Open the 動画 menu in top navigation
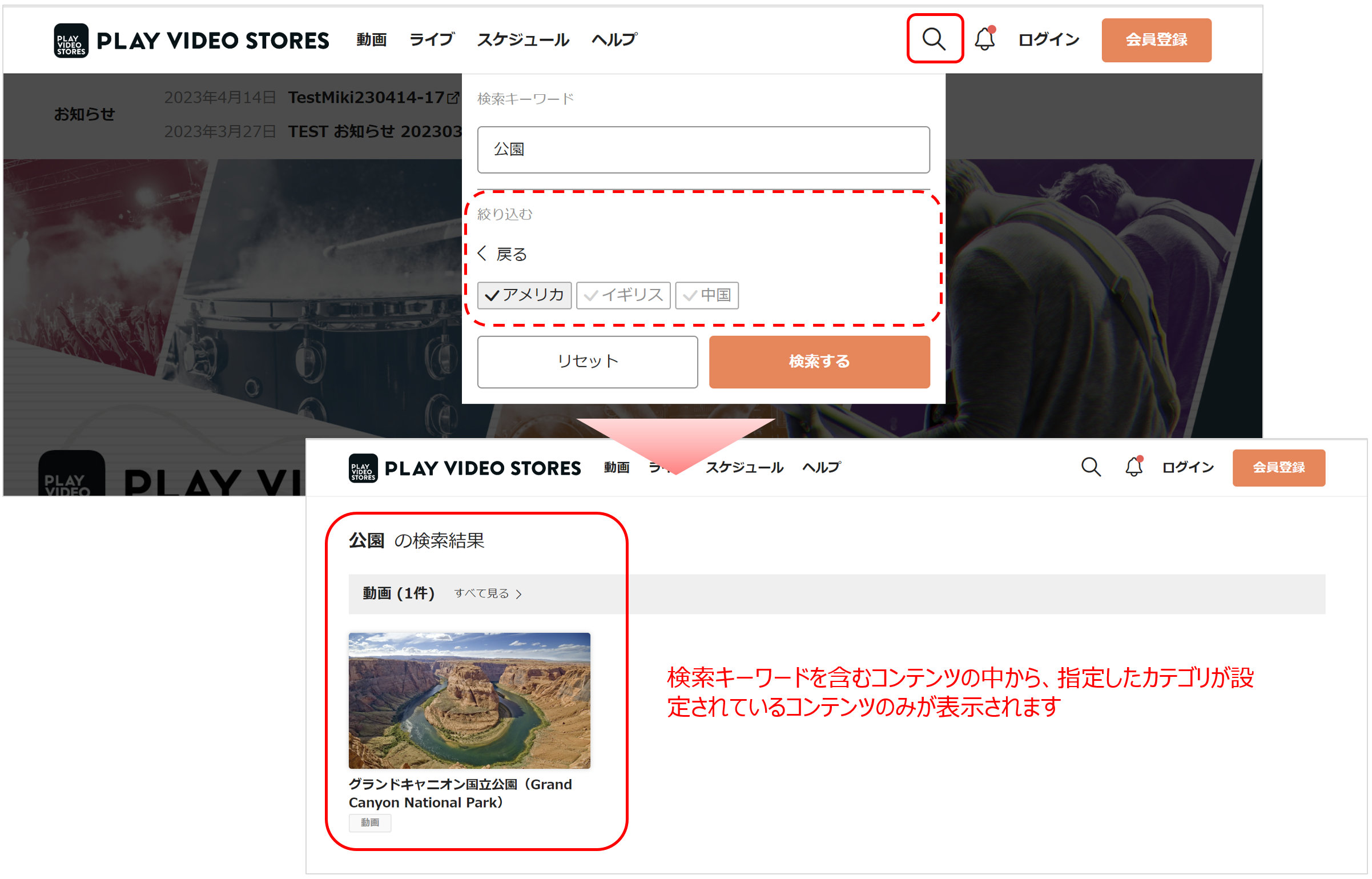Image resolution: width=1372 pixels, height=879 pixels. coord(371,39)
